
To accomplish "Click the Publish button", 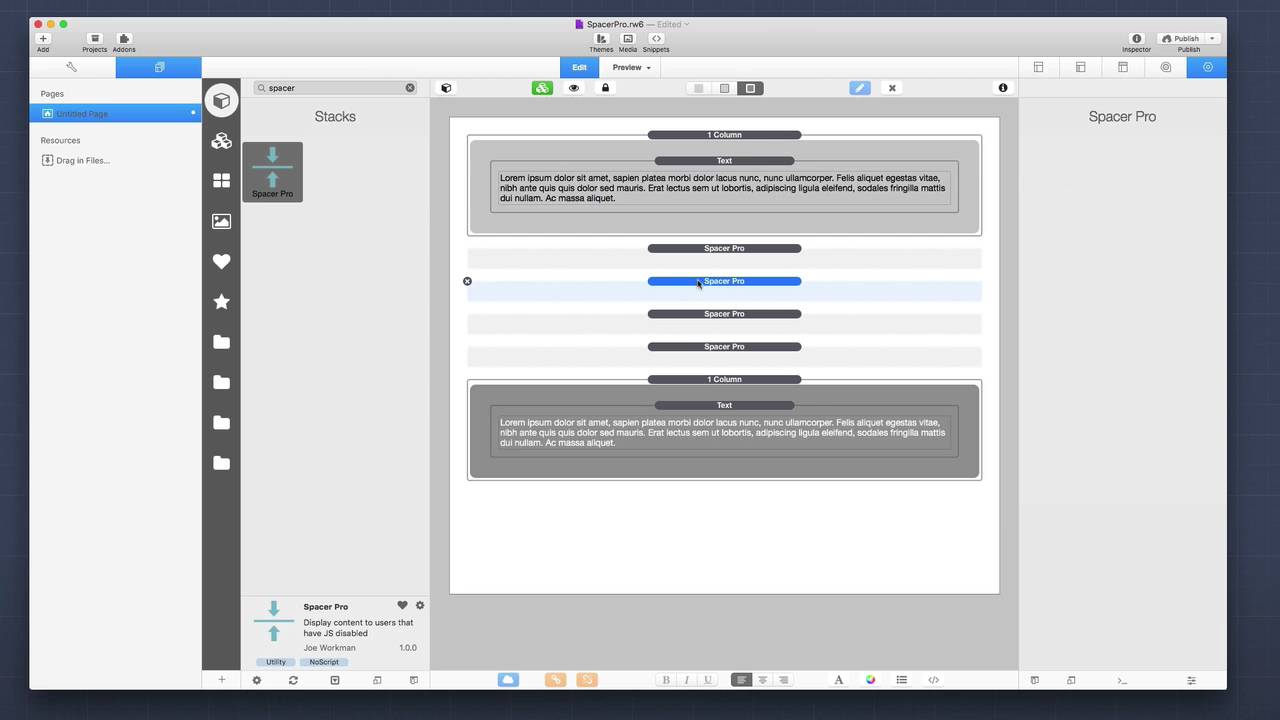I will click(x=1180, y=39).
